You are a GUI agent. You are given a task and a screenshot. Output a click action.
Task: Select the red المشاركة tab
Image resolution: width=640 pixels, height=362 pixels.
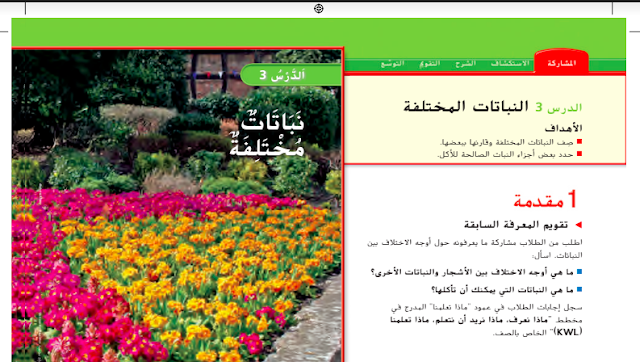click(x=561, y=63)
